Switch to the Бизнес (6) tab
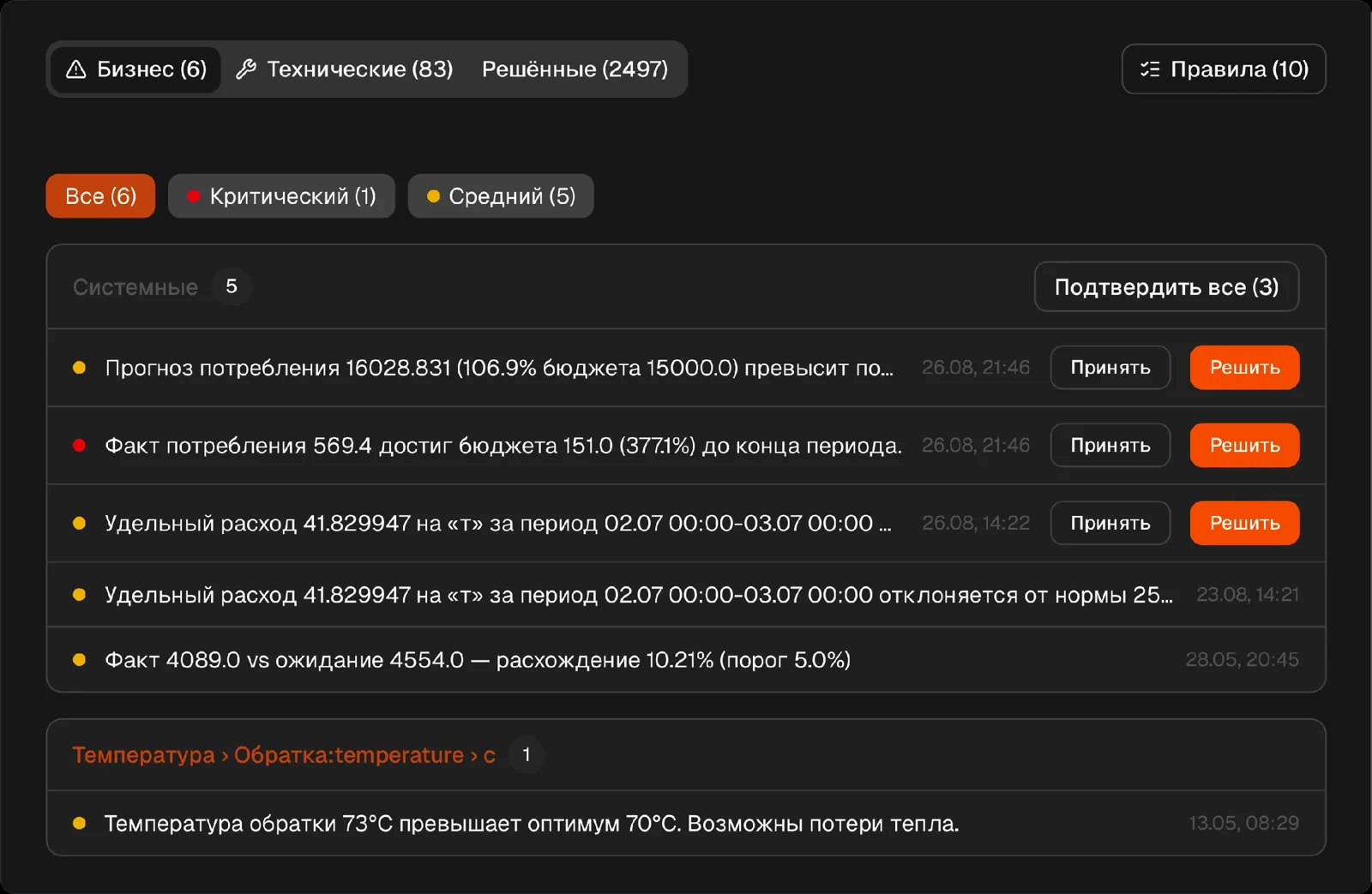 click(135, 69)
